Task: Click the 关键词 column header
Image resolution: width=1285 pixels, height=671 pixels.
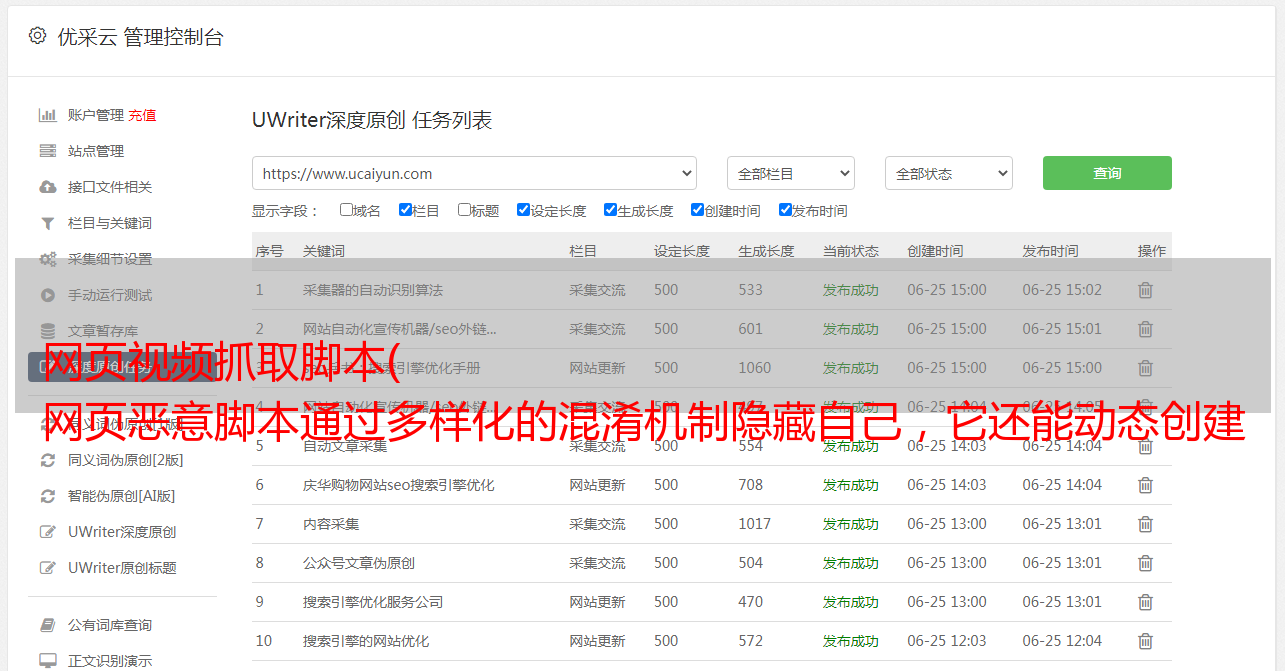Action: [x=324, y=251]
